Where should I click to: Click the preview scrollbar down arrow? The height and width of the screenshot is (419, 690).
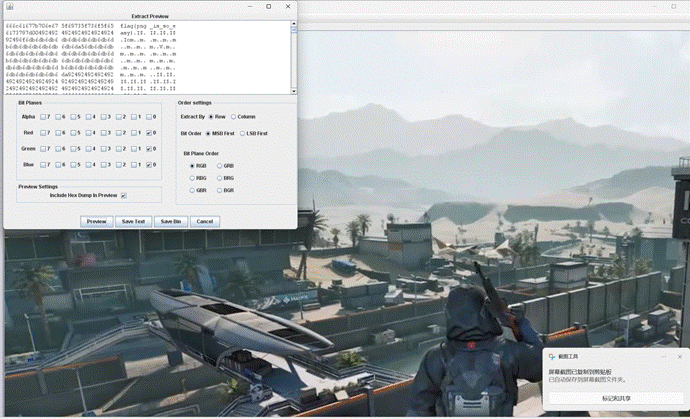(294, 91)
